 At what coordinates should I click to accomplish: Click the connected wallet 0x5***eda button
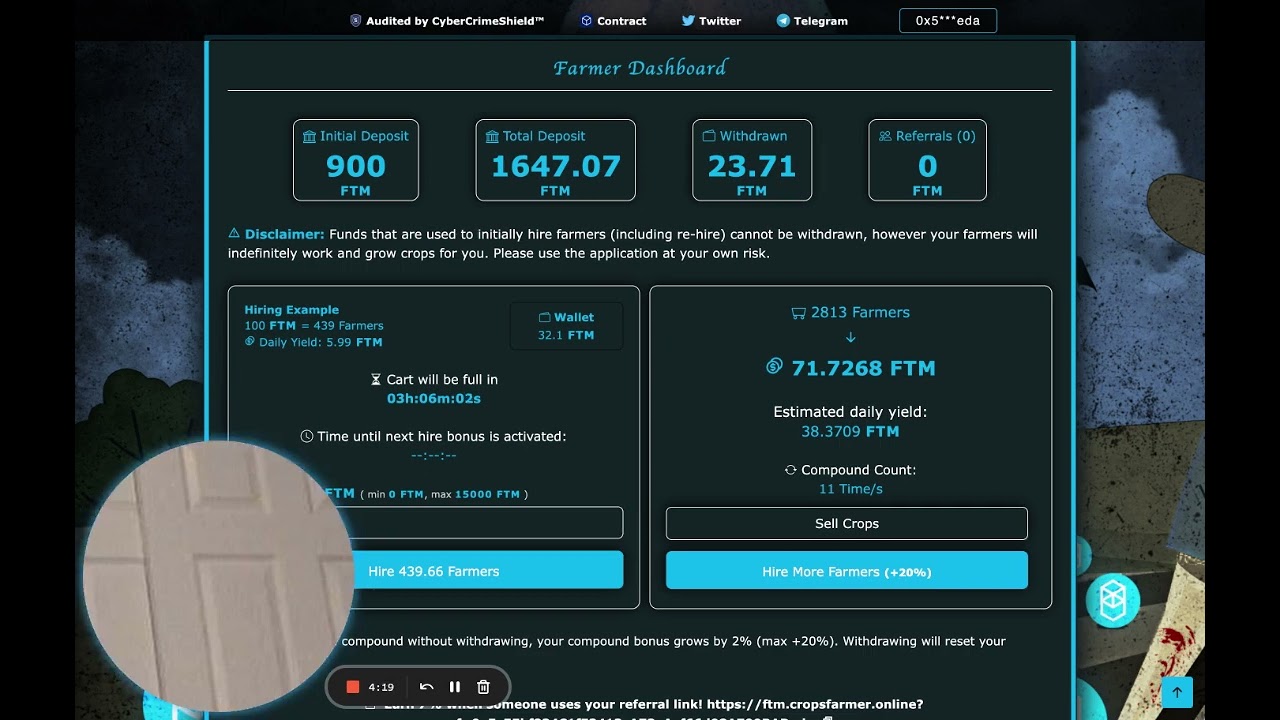click(948, 20)
